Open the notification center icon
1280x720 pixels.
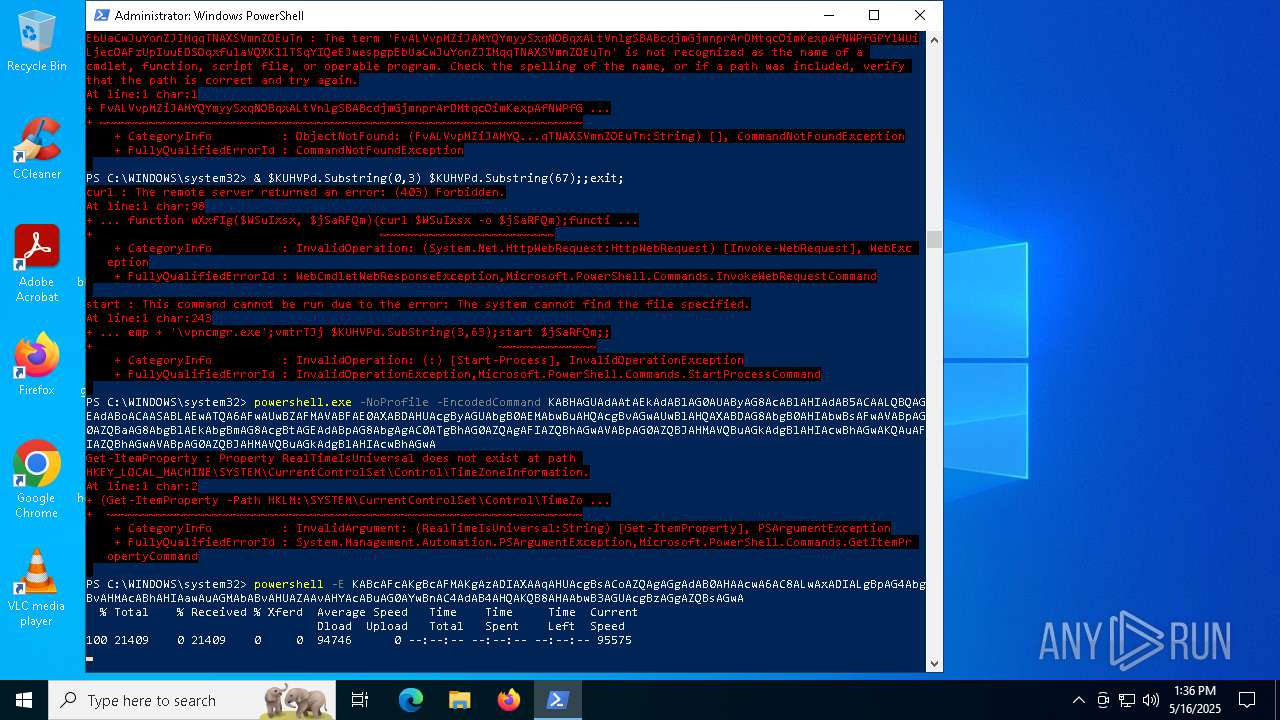[1247, 700]
